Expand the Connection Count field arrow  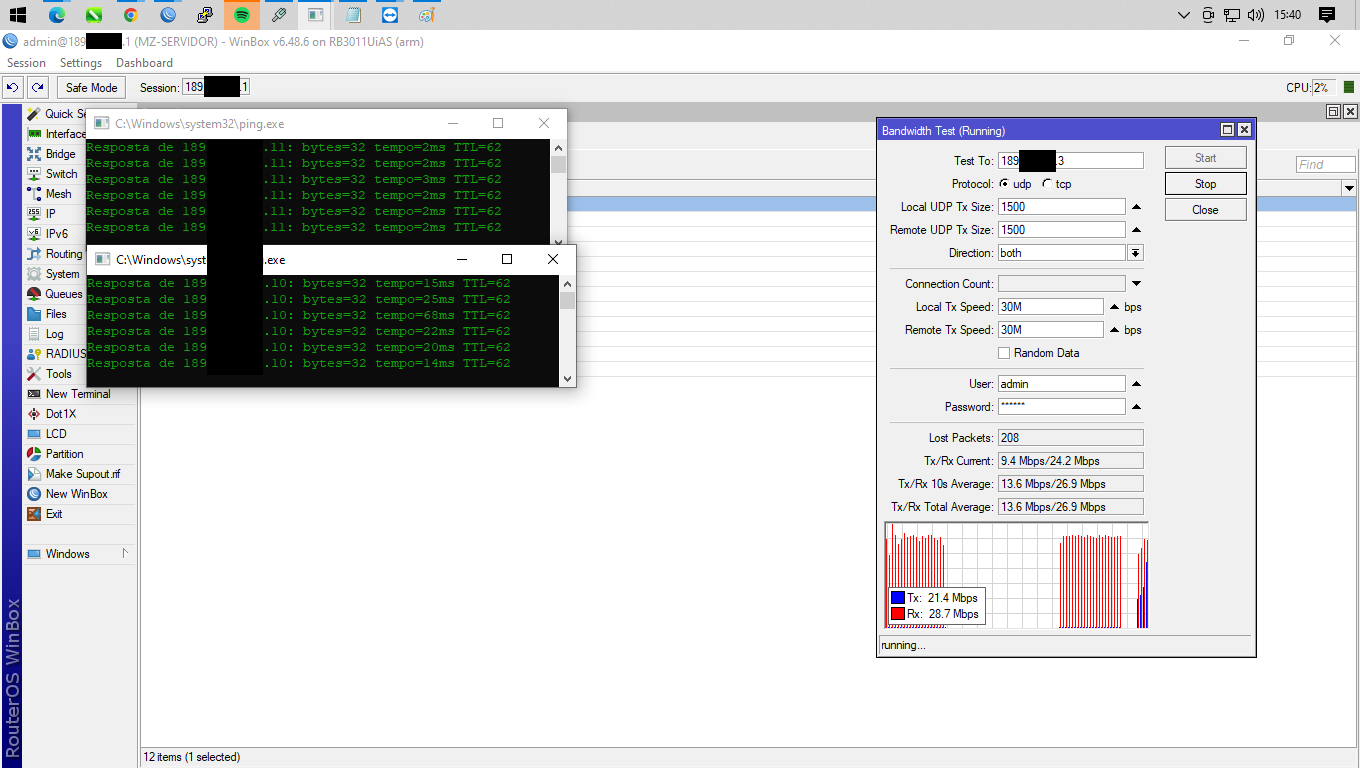point(1136,284)
